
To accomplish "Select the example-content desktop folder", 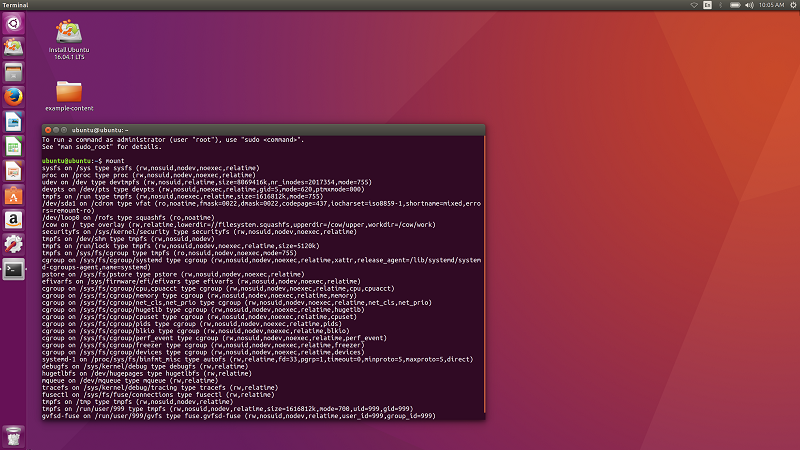I will click(x=69, y=96).
